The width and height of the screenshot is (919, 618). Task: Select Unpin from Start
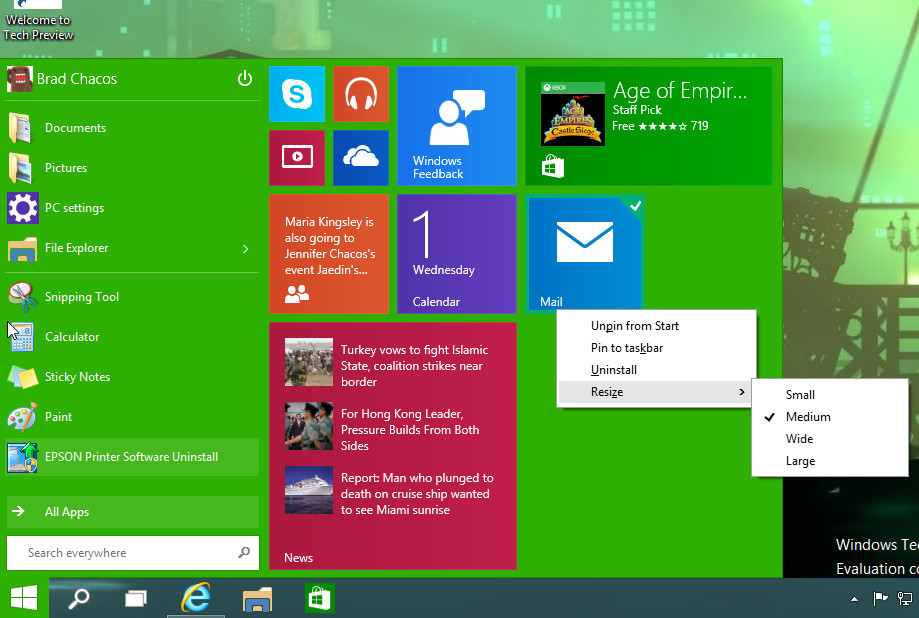635,326
